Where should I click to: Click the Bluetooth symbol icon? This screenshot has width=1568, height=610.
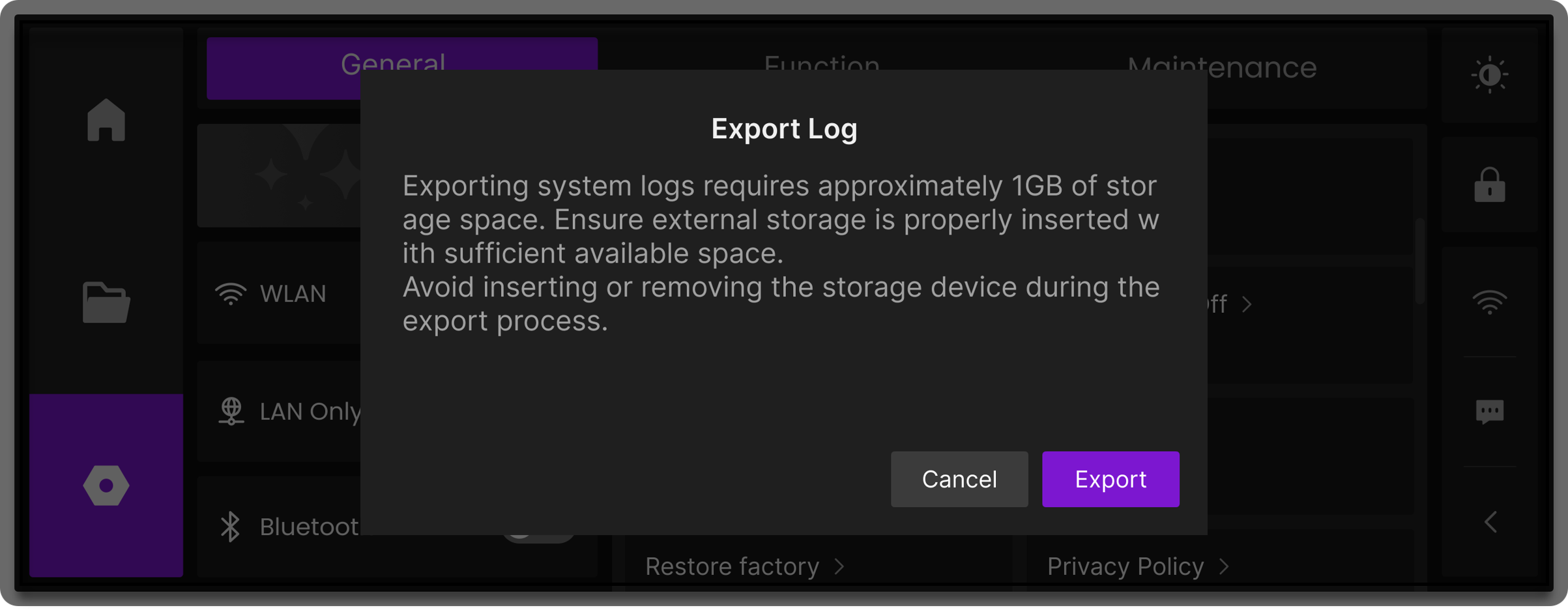coord(230,527)
